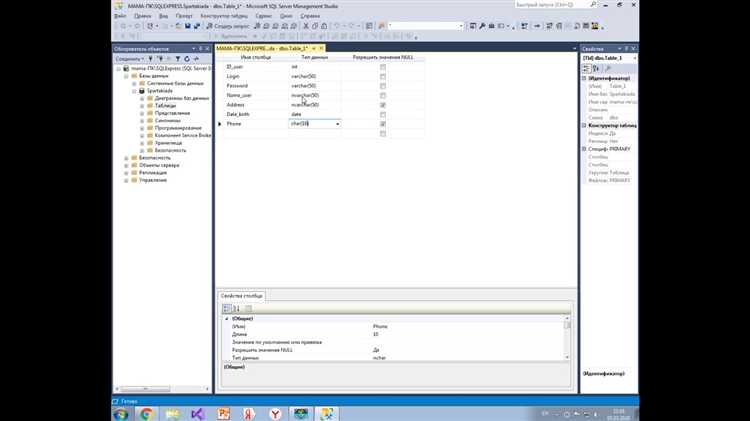Click the refresh icon in Object Explorer toolbar
The image size is (750, 421).
pyautogui.click(x=187, y=59)
